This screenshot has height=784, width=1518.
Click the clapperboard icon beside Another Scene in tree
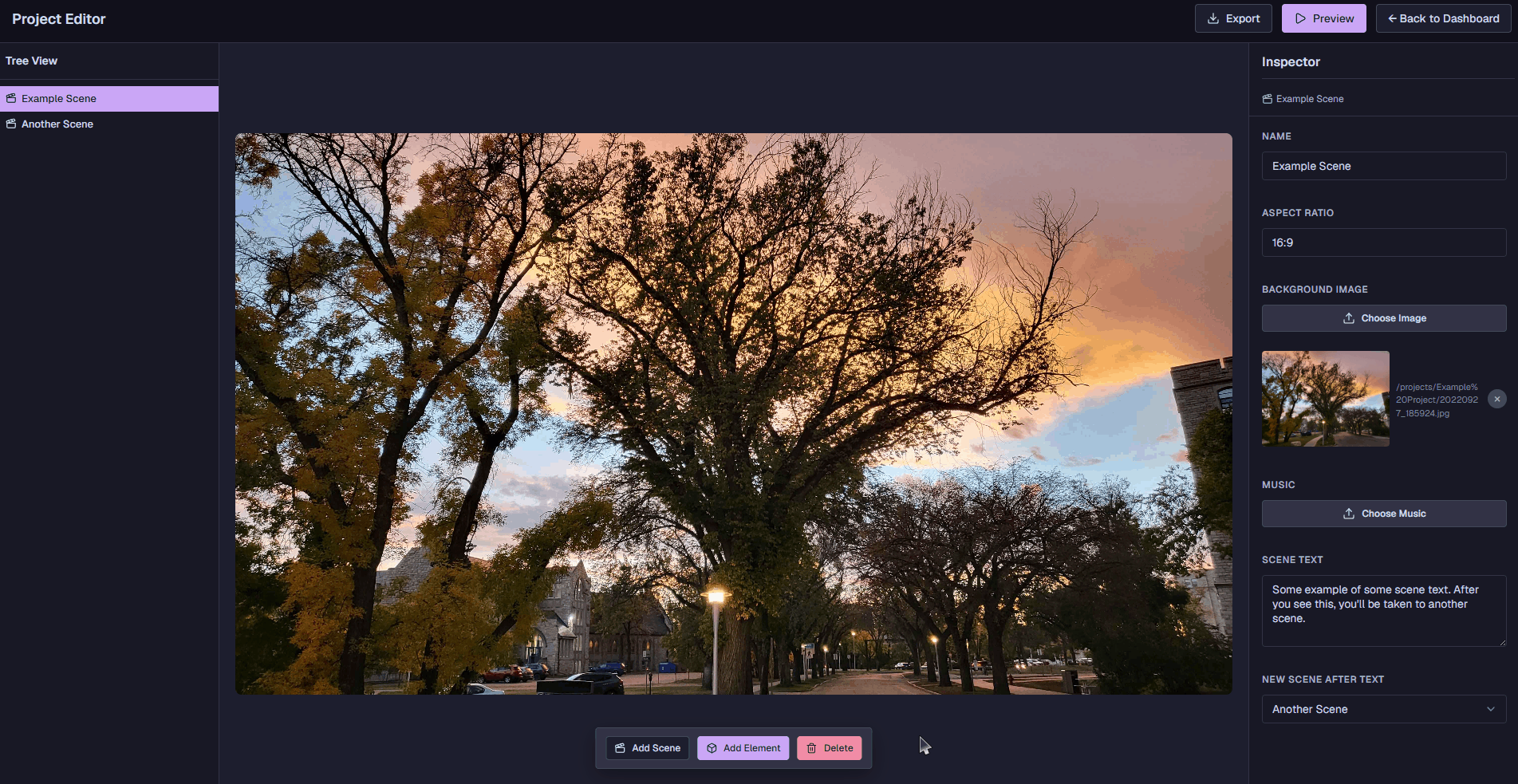tap(11, 124)
